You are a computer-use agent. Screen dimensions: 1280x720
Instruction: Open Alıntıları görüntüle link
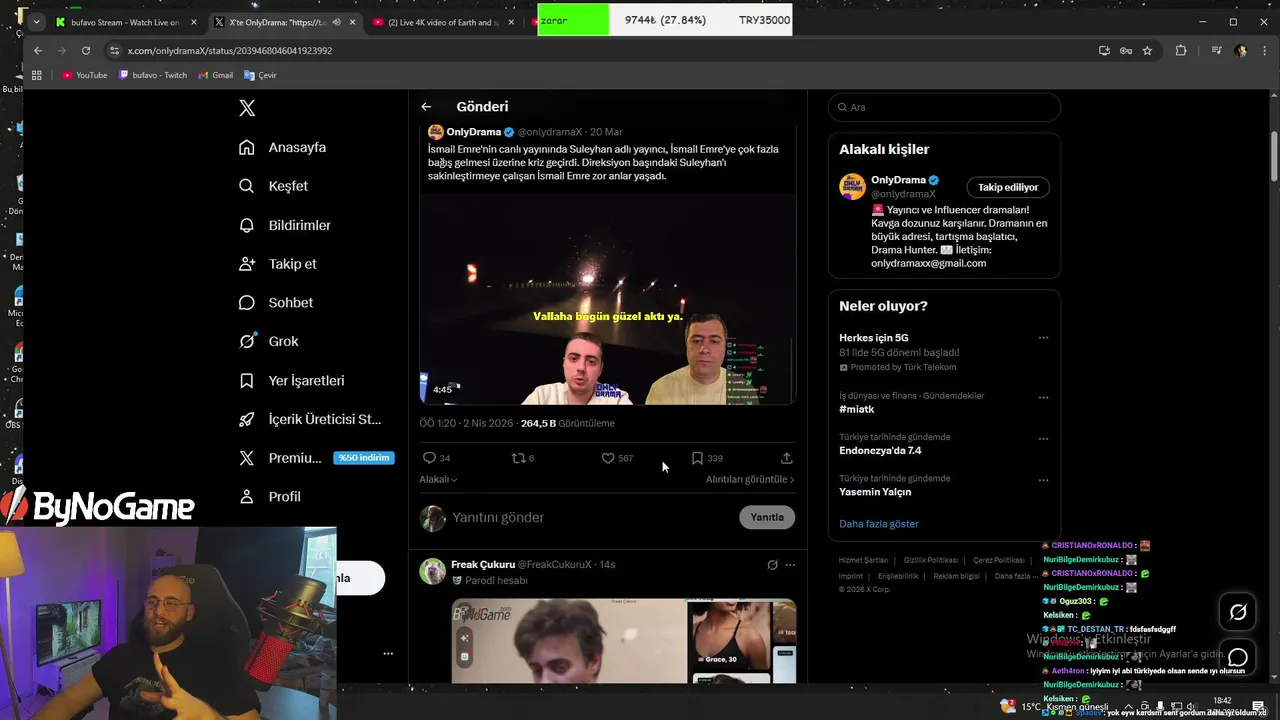coord(750,479)
